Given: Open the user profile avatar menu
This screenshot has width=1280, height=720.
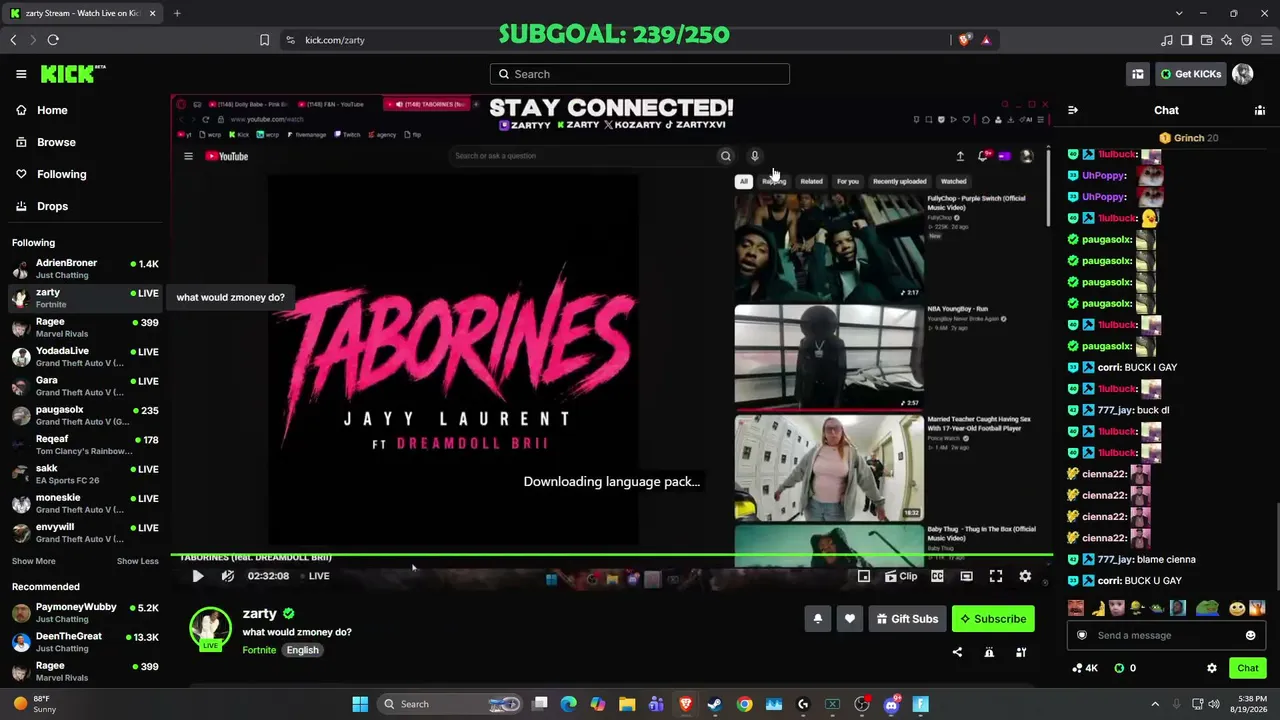Looking at the screenshot, I should (x=1243, y=74).
